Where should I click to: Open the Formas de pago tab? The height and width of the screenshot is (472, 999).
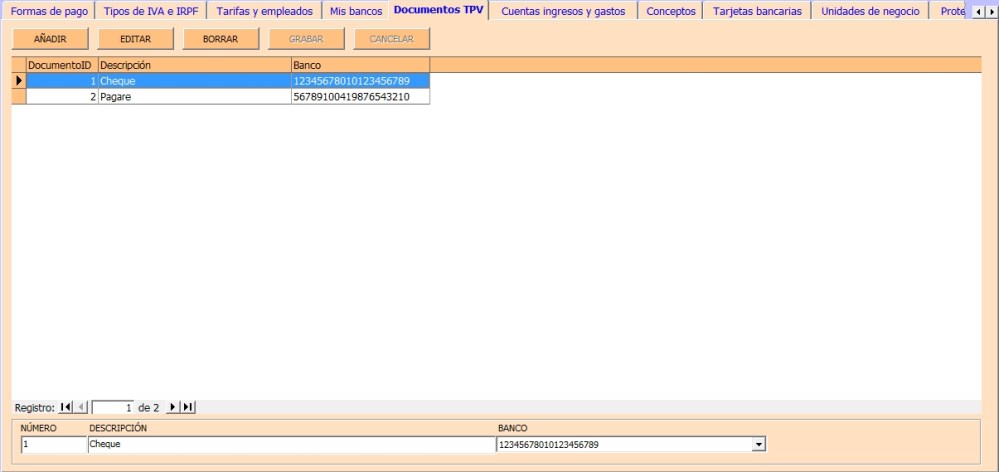point(49,11)
